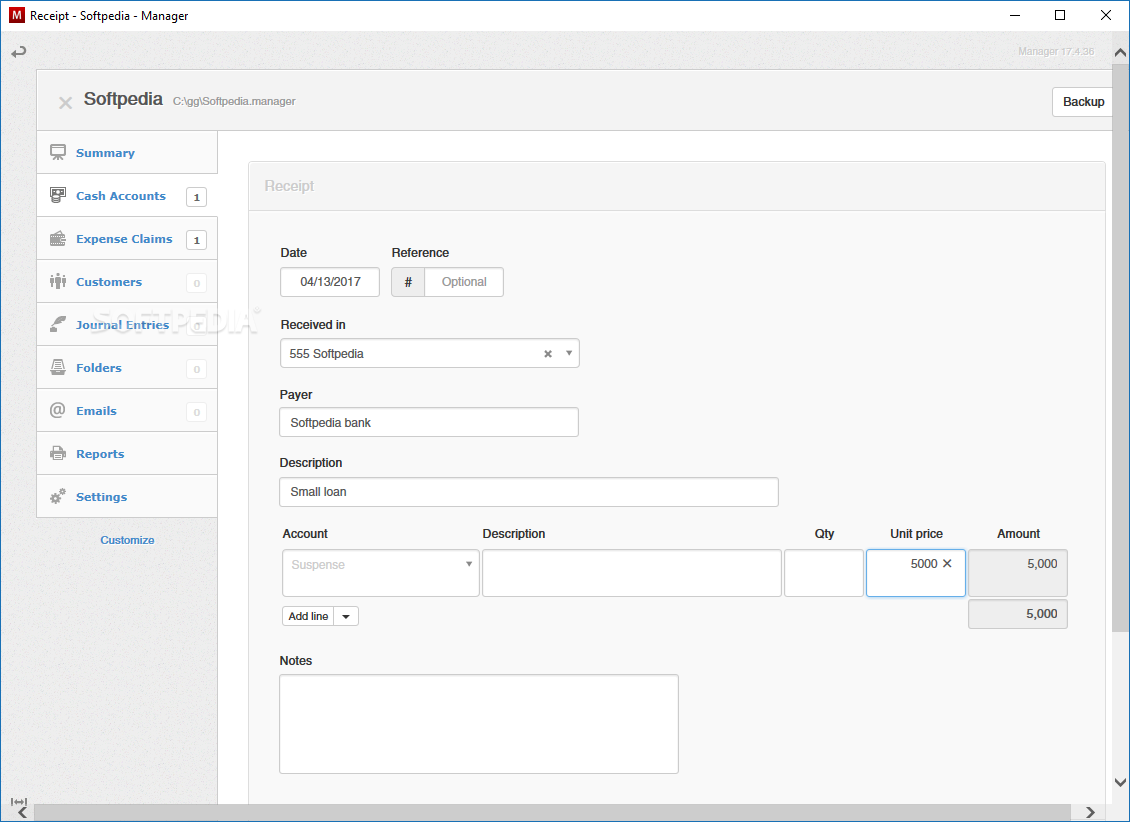Click the Customers count badge 0
This screenshot has height=822, width=1130.
[x=196, y=283]
